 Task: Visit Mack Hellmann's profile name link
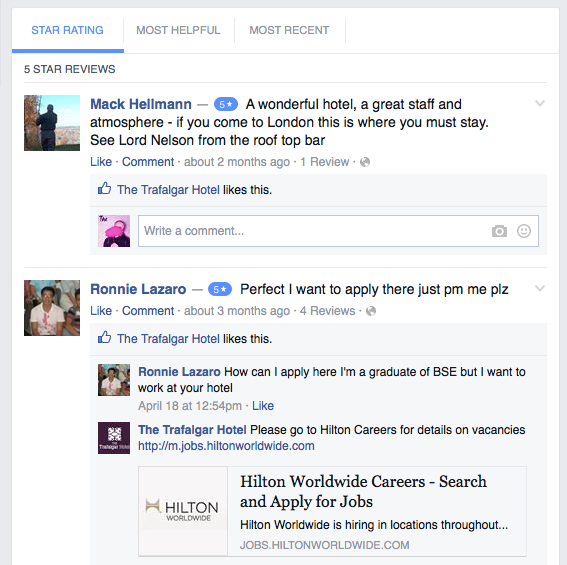point(141,104)
